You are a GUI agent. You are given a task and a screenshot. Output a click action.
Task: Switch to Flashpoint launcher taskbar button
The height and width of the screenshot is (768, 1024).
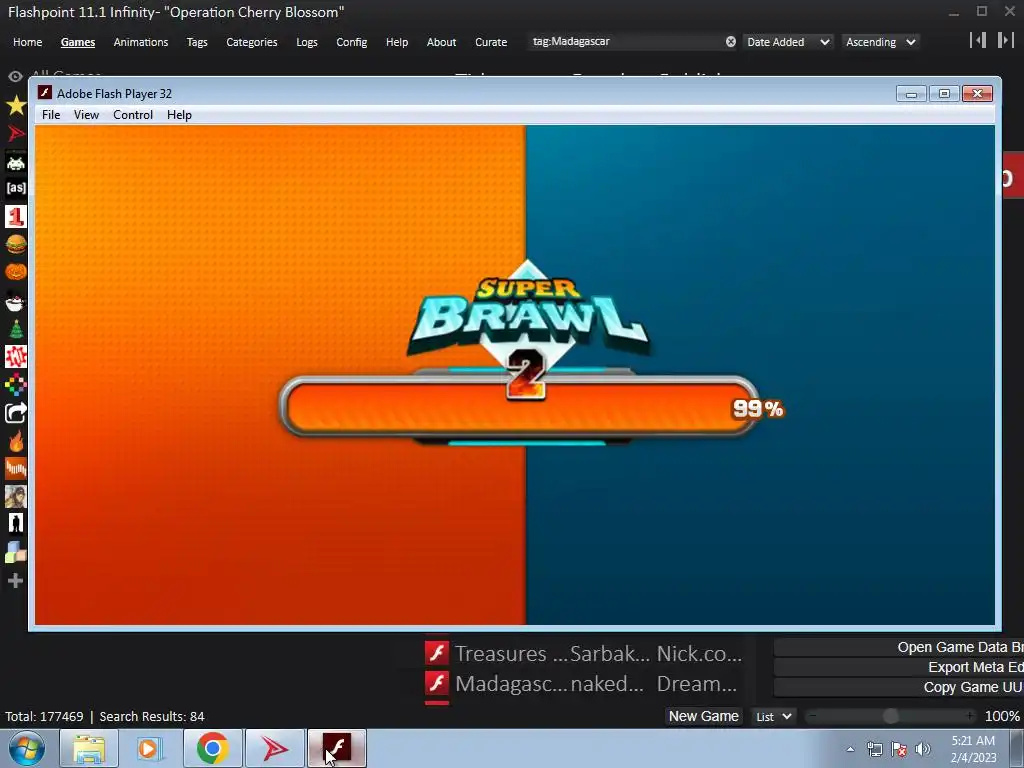click(274, 748)
